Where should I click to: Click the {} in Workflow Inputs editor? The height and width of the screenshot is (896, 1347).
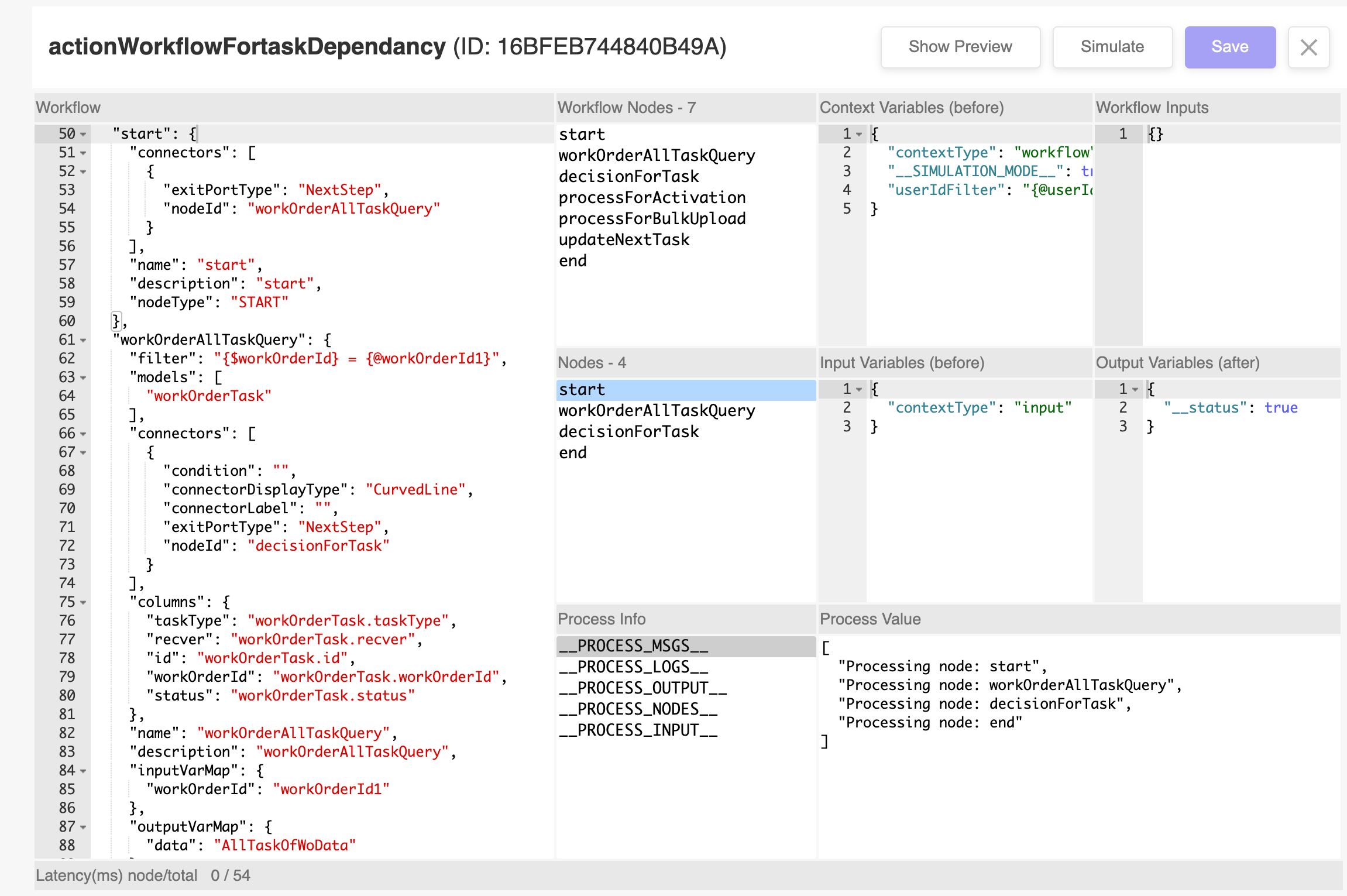pos(1156,134)
